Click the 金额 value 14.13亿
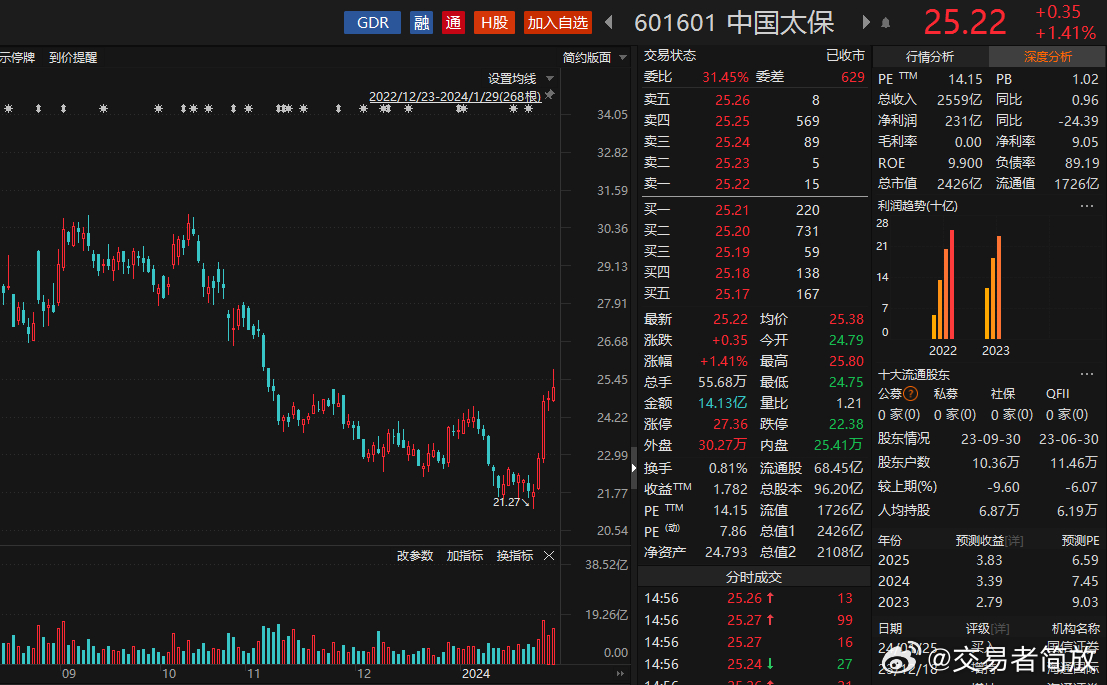The width and height of the screenshot is (1107, 685). click(x=722, y=403)
